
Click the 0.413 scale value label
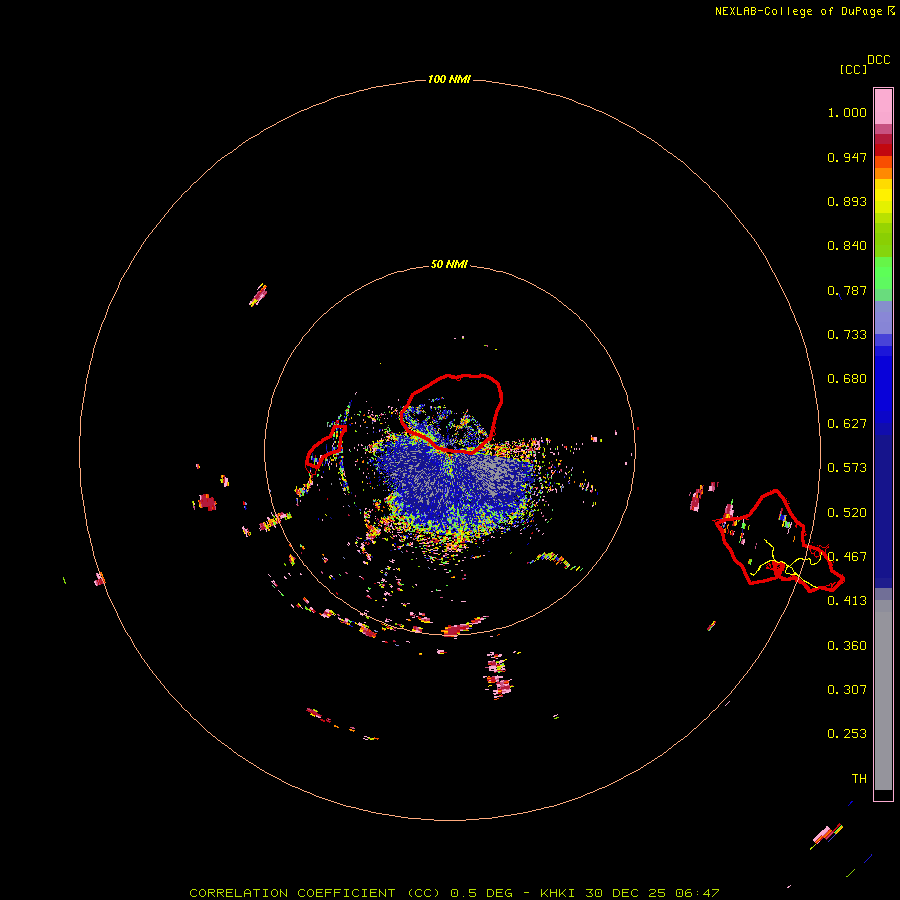[847, 600]
